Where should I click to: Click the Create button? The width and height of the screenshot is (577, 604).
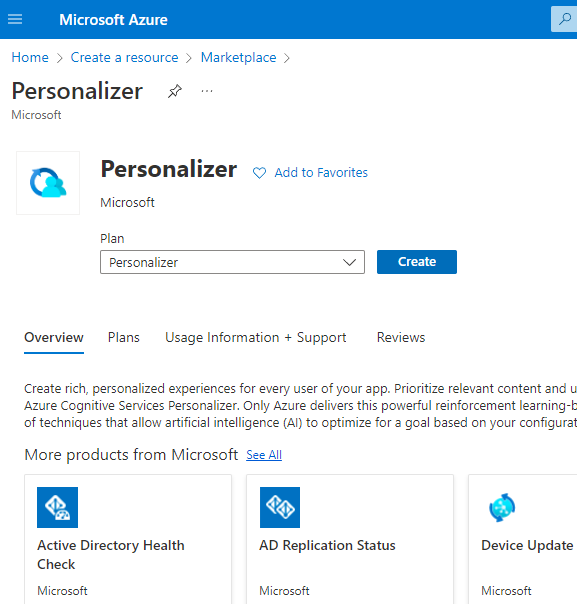point(417,262)
